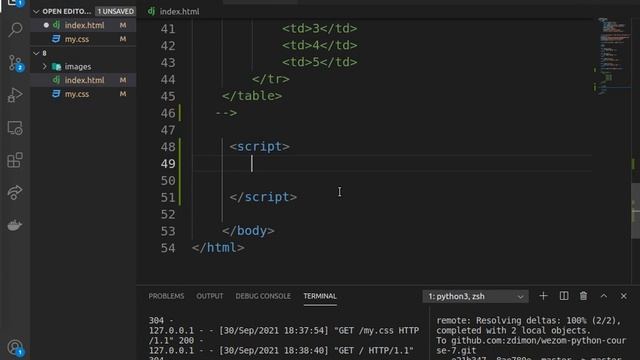
Task: Open my.css in Open Editors list
Action: pyautogui.click(x=77, y=39)
